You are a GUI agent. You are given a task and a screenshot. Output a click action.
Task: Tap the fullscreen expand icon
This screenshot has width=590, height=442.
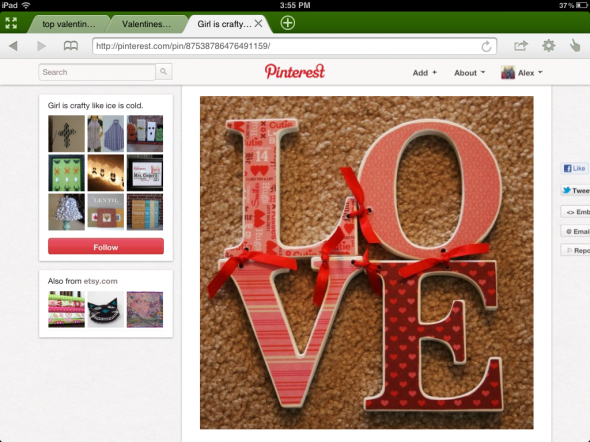11,23
